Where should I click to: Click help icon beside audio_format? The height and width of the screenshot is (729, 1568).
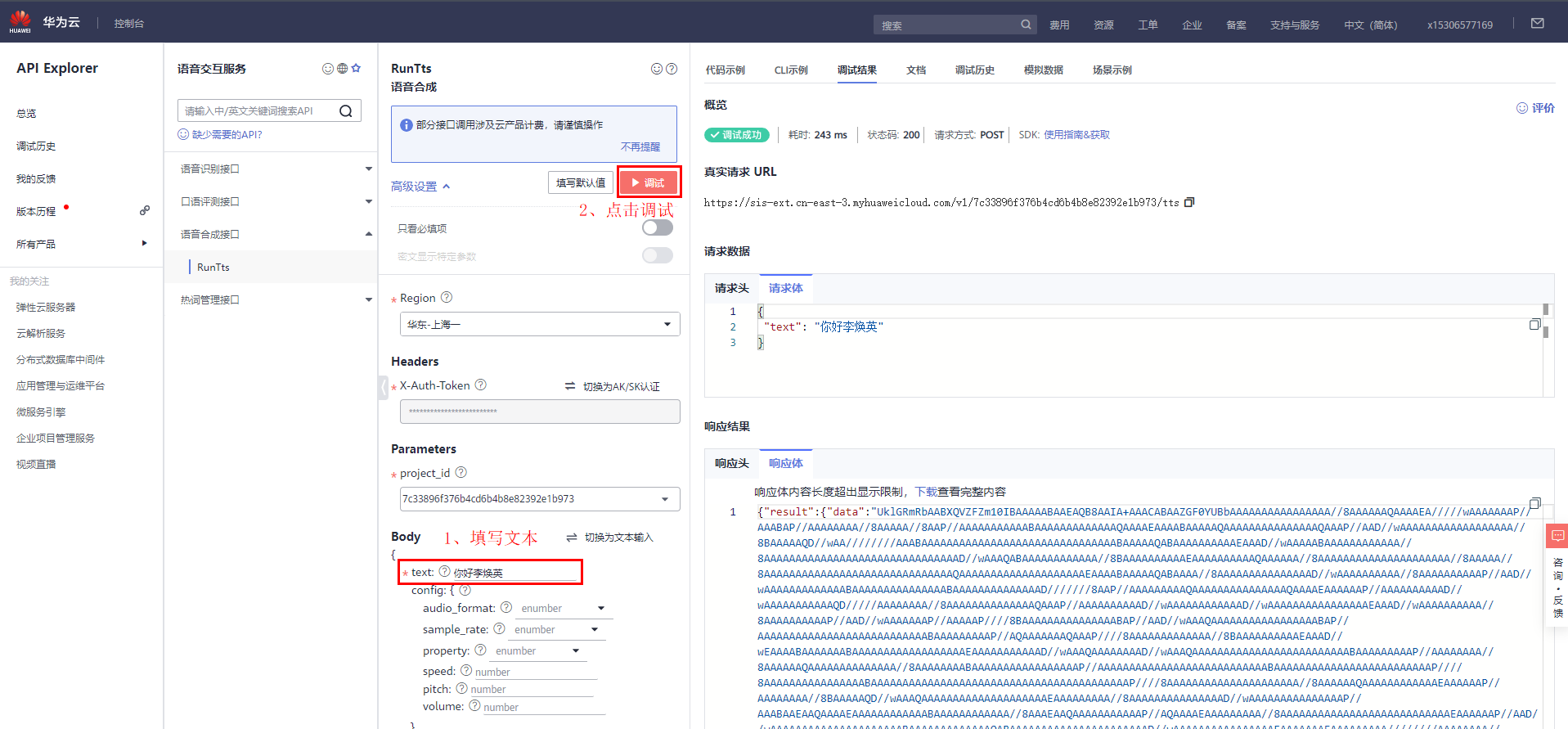[506, 607]
